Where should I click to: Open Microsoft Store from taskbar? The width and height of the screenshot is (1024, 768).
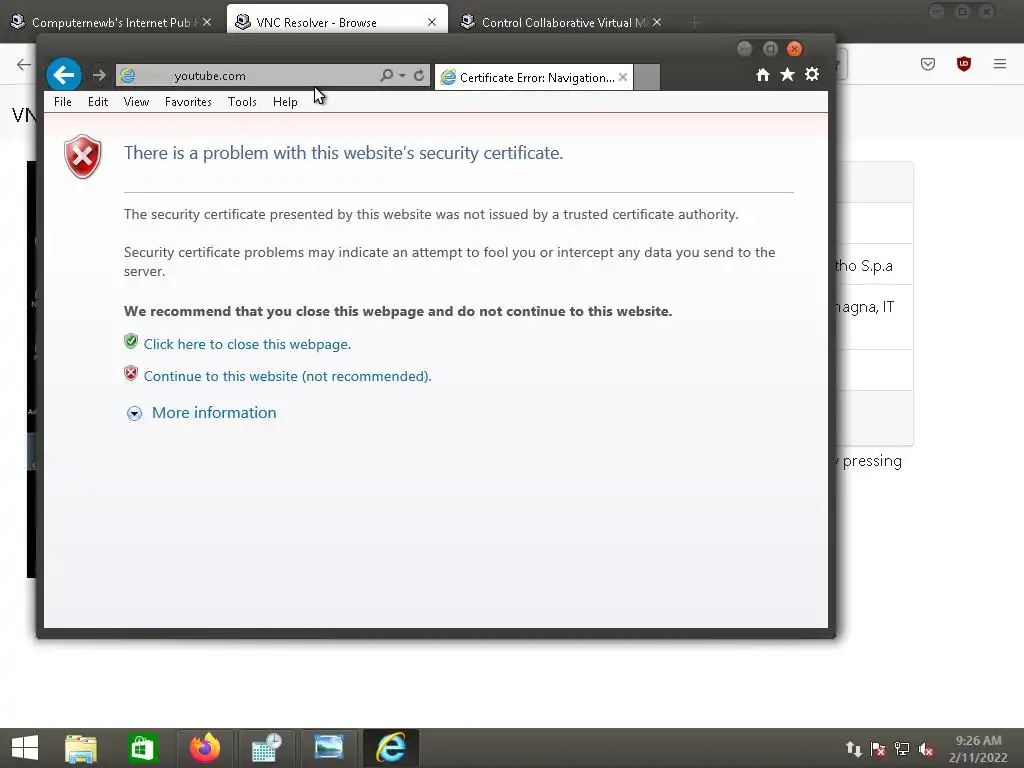pyautogui.click(x=142, y=748)
